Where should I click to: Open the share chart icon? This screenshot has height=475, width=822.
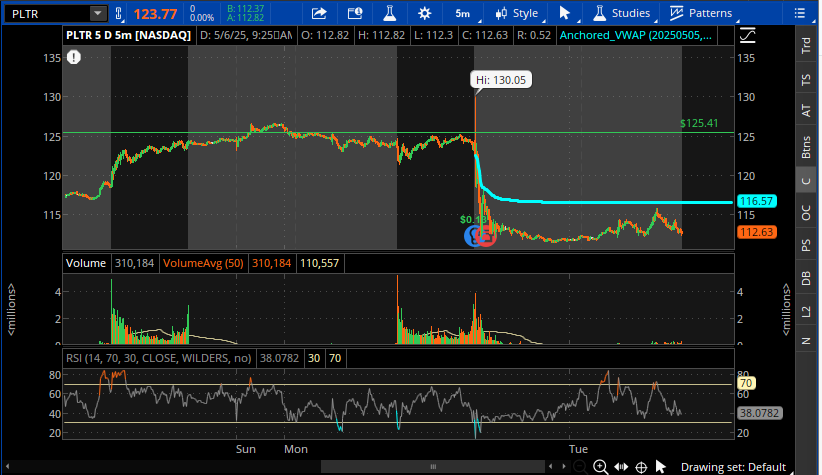319,13
